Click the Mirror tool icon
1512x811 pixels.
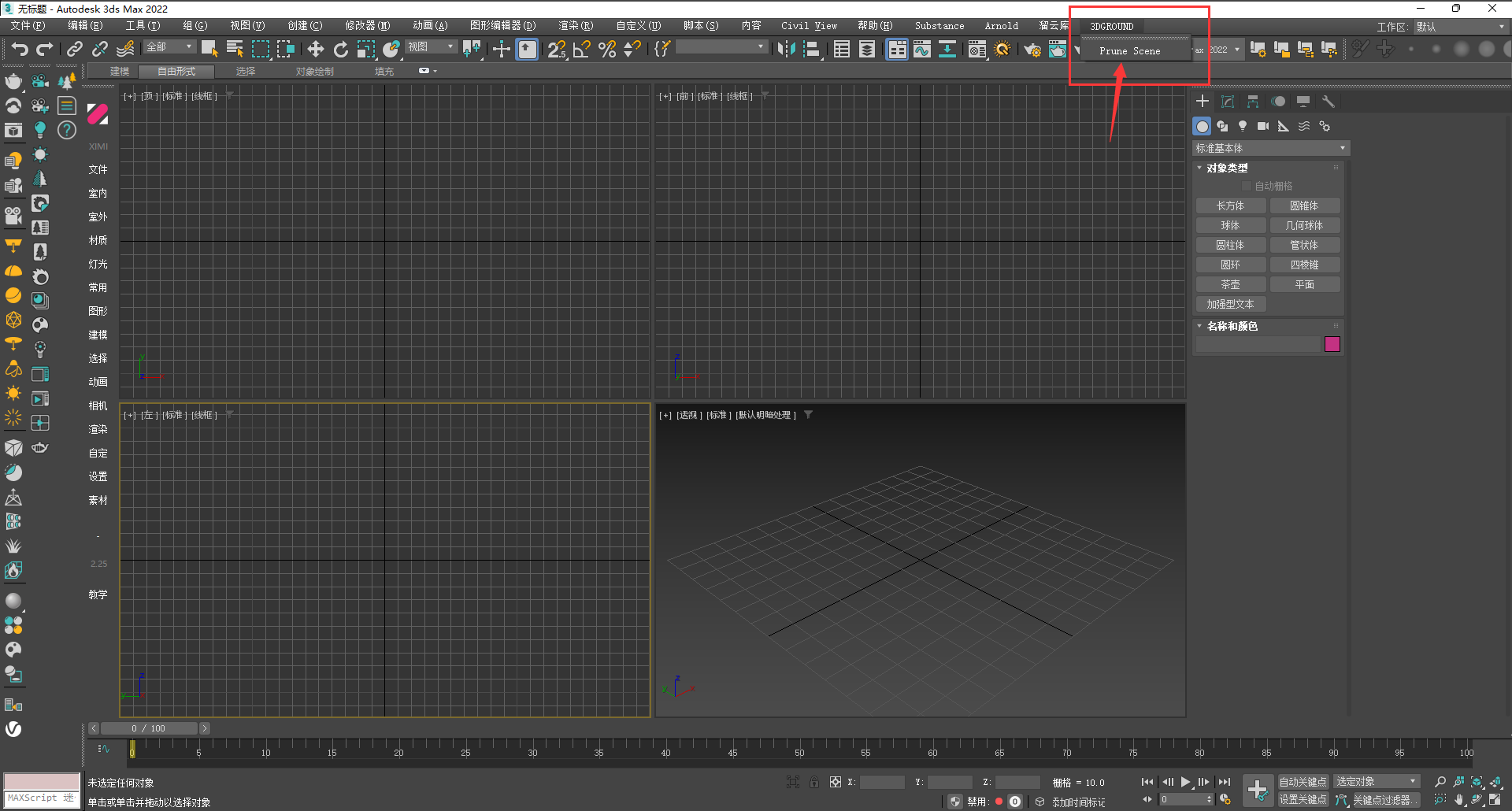[x=785, y=50]
